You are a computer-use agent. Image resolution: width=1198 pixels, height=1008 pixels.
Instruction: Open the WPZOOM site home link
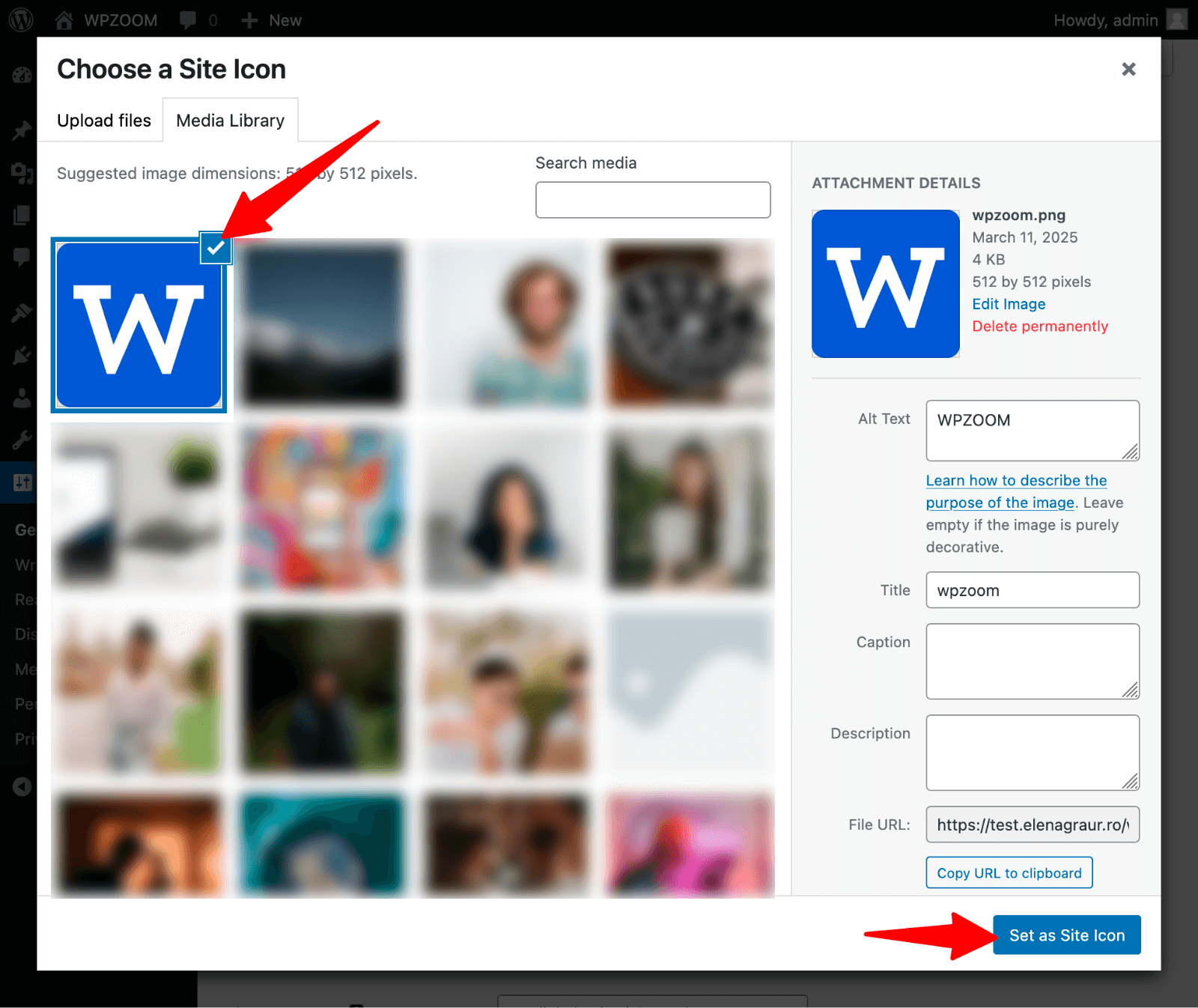[106, 20]
